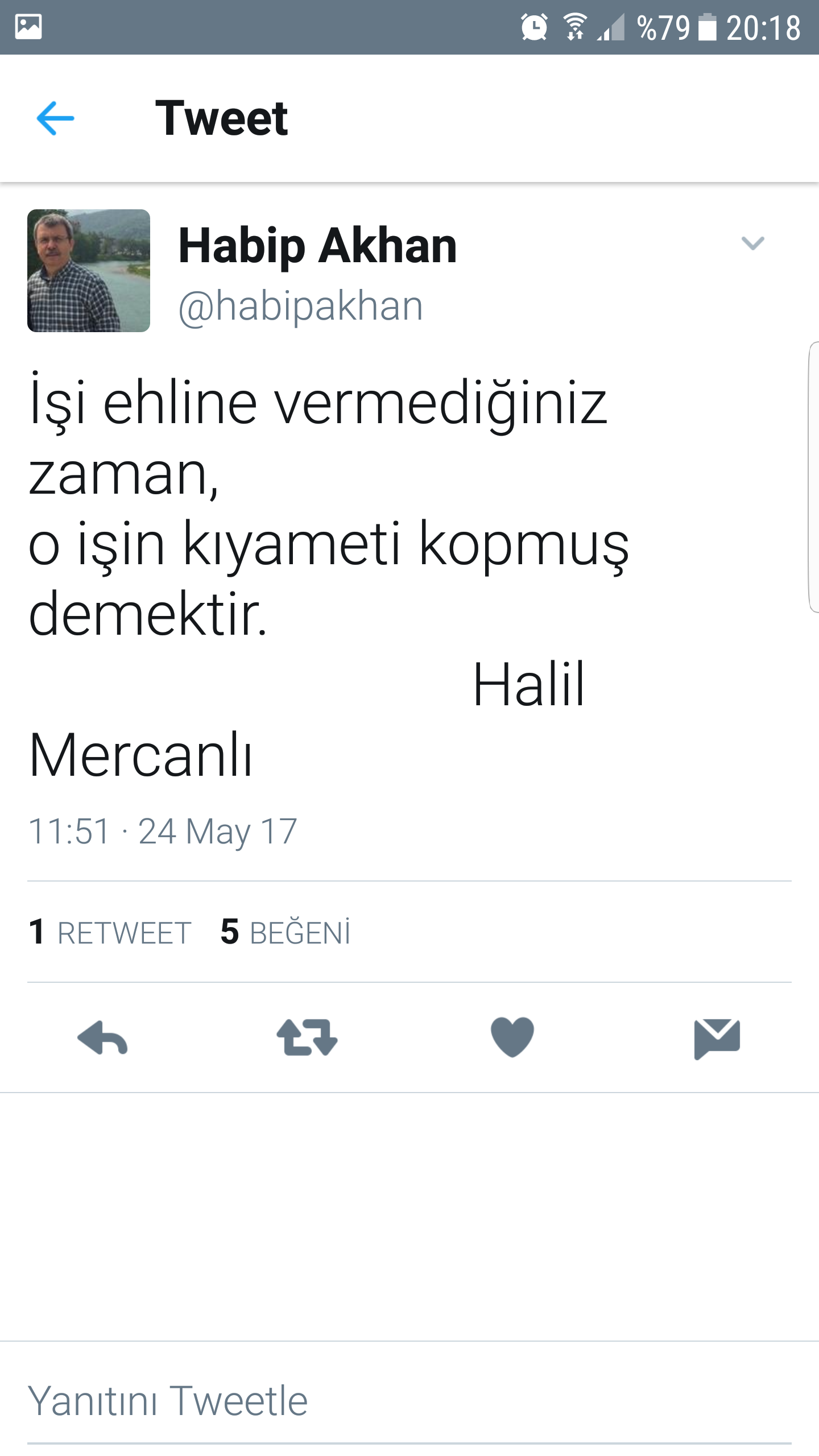Tap the retweet icon
Screen dimensions: 819x1456
pos(307,1038)
